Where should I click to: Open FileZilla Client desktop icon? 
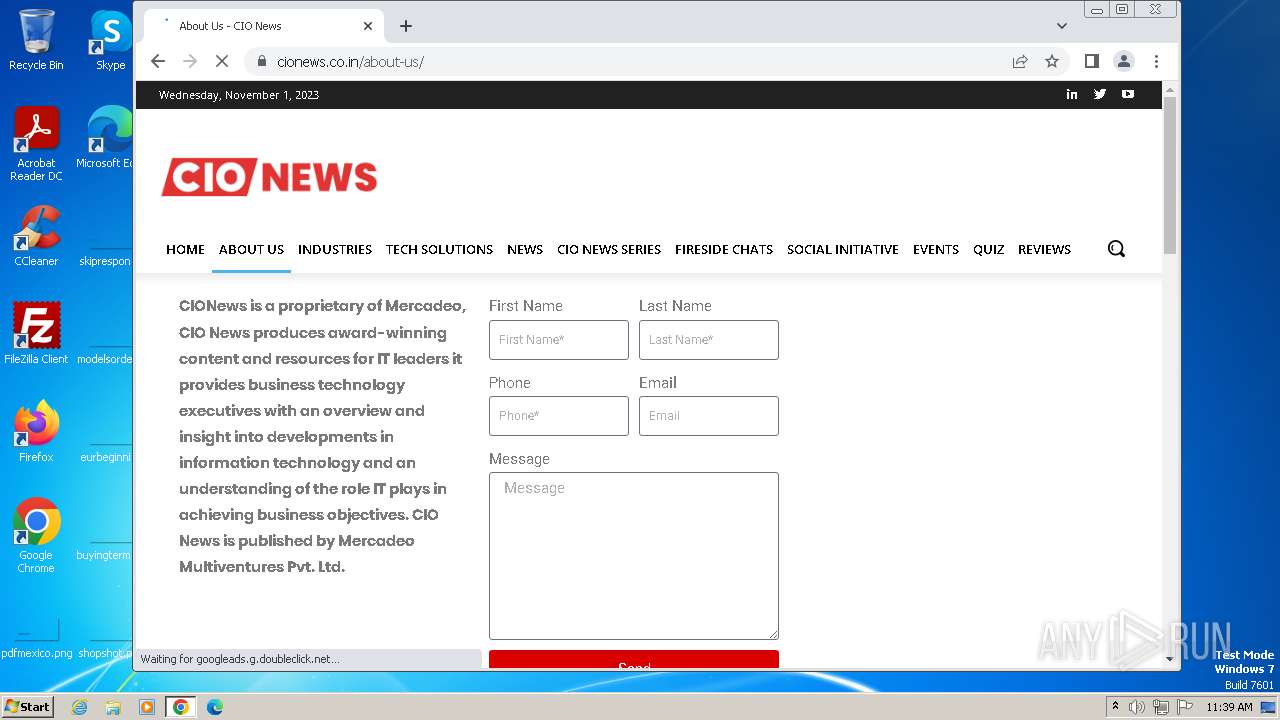pos(36,334)
